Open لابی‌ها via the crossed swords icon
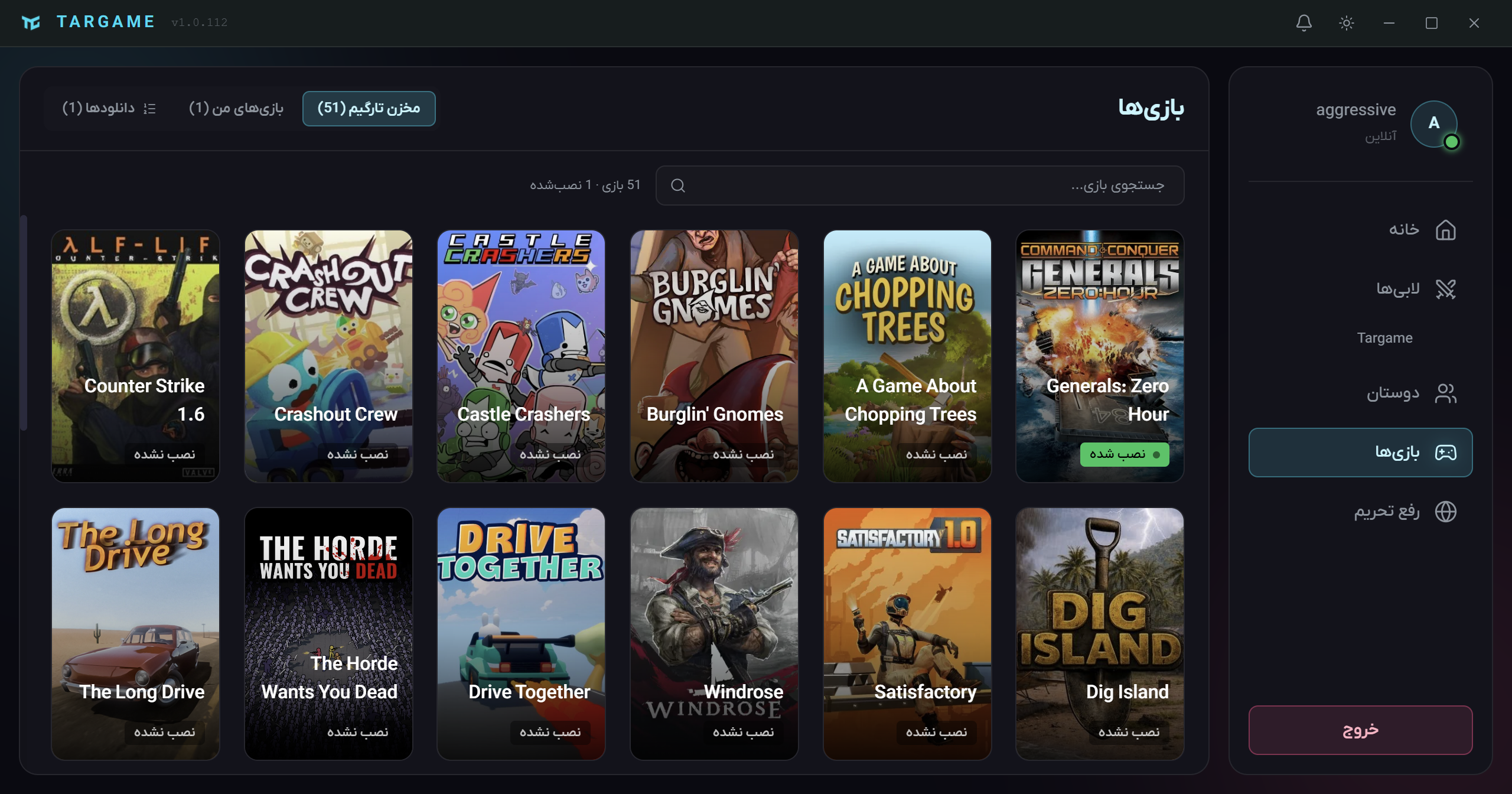Screen dimensions: 1512x794 pyautogui.click(x=1445, y=289)
